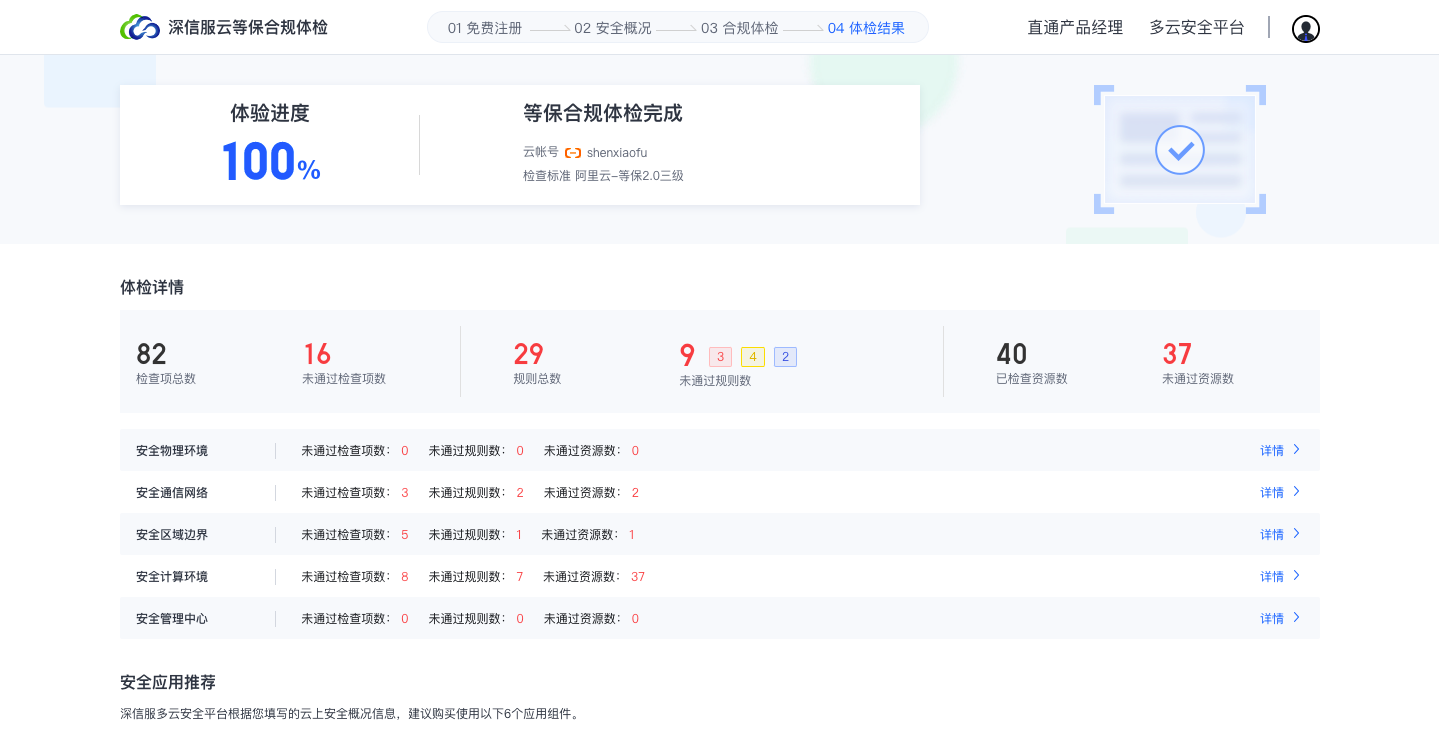
Task: Click the 安全区域边界 row label
Action: click(172, 535)
